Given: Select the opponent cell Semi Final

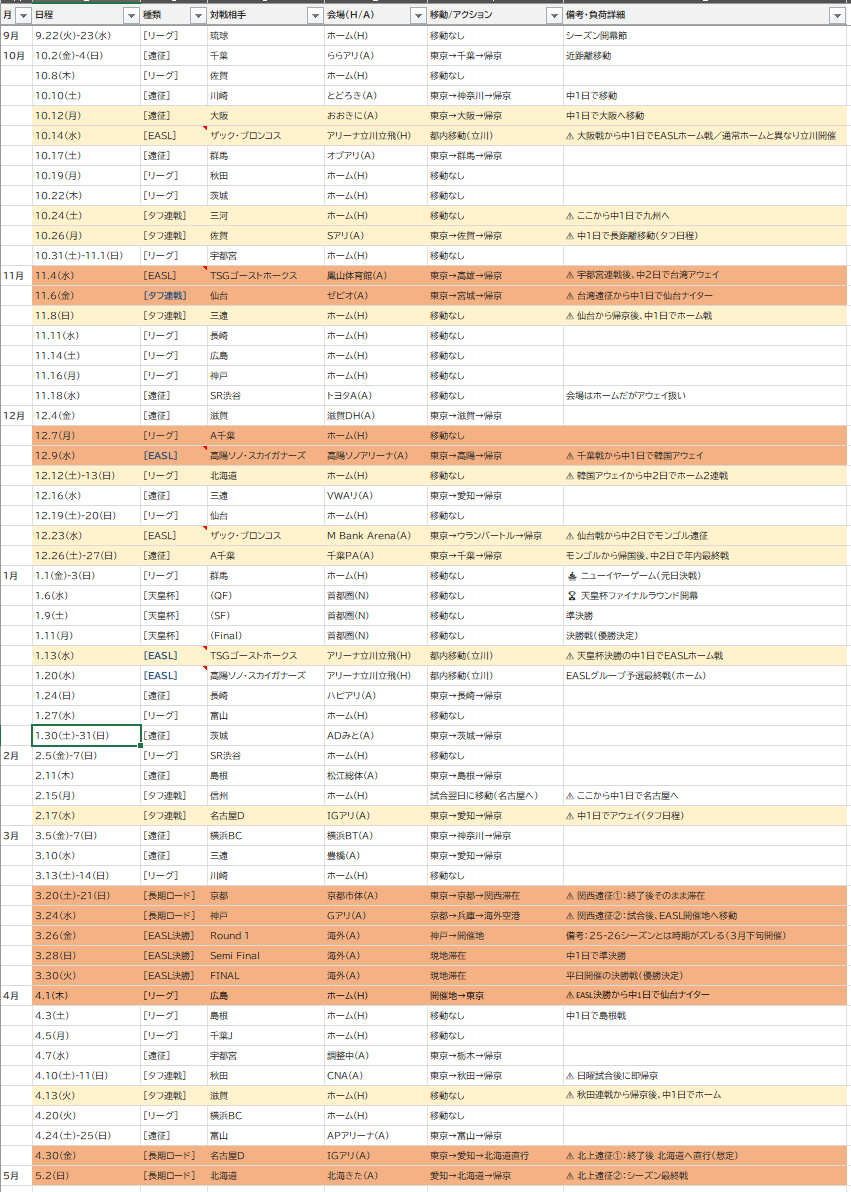Looking at the screenshot, I should [265, 956].
